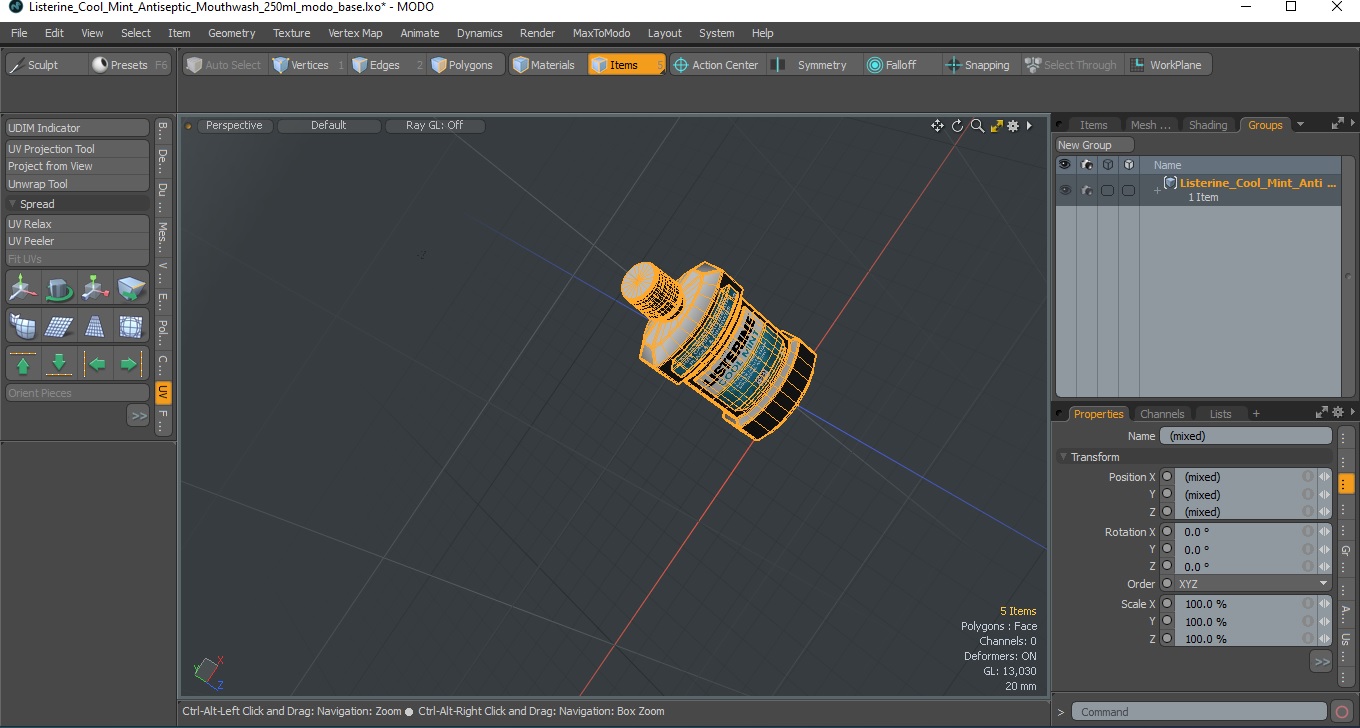Open the Ray GL: Off dropdown
Image resolution: width=1360 pixels, height=728 pixels.
click(434, 126)
